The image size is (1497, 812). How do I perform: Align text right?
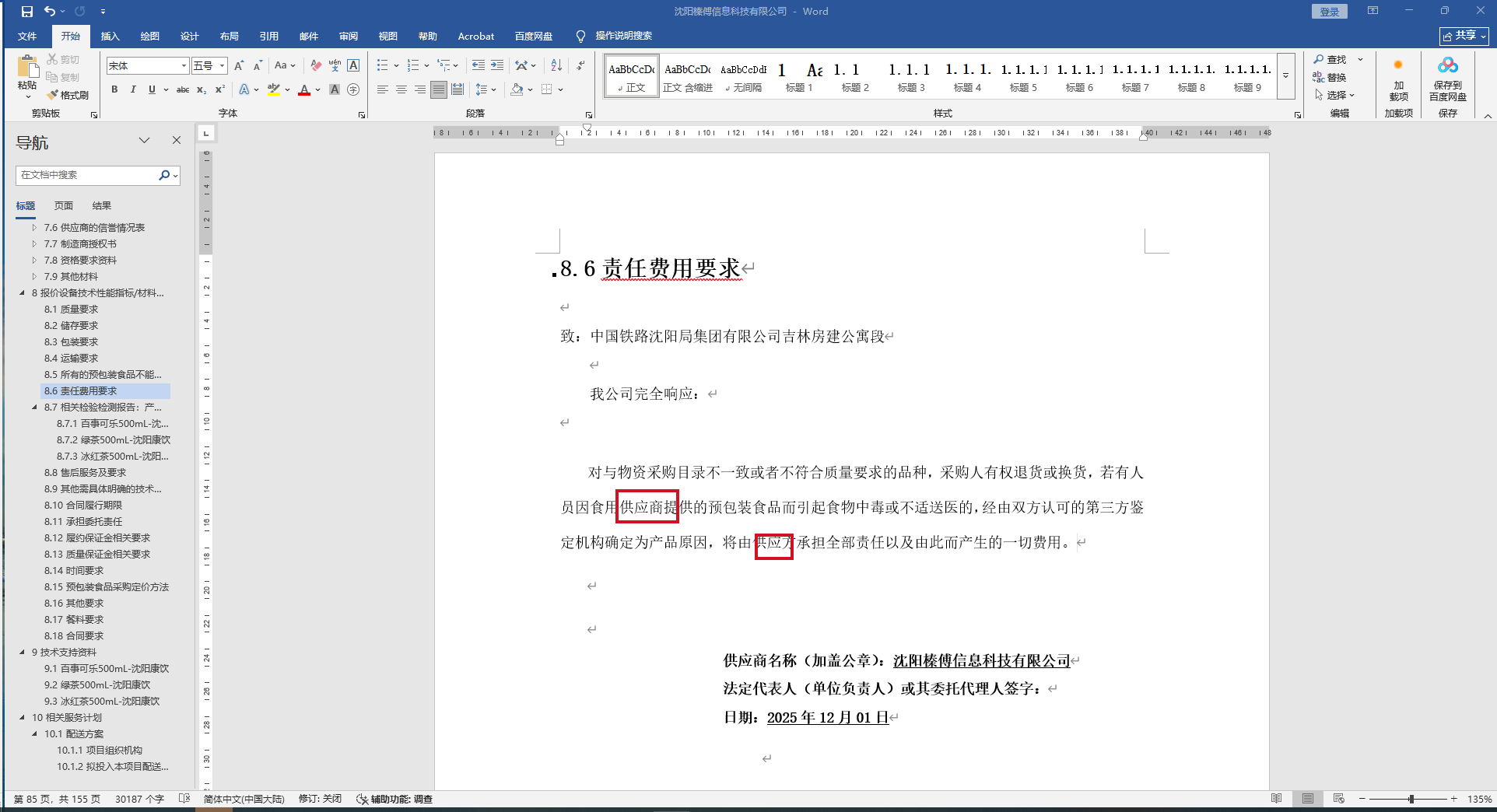click(x=420, y=90)
